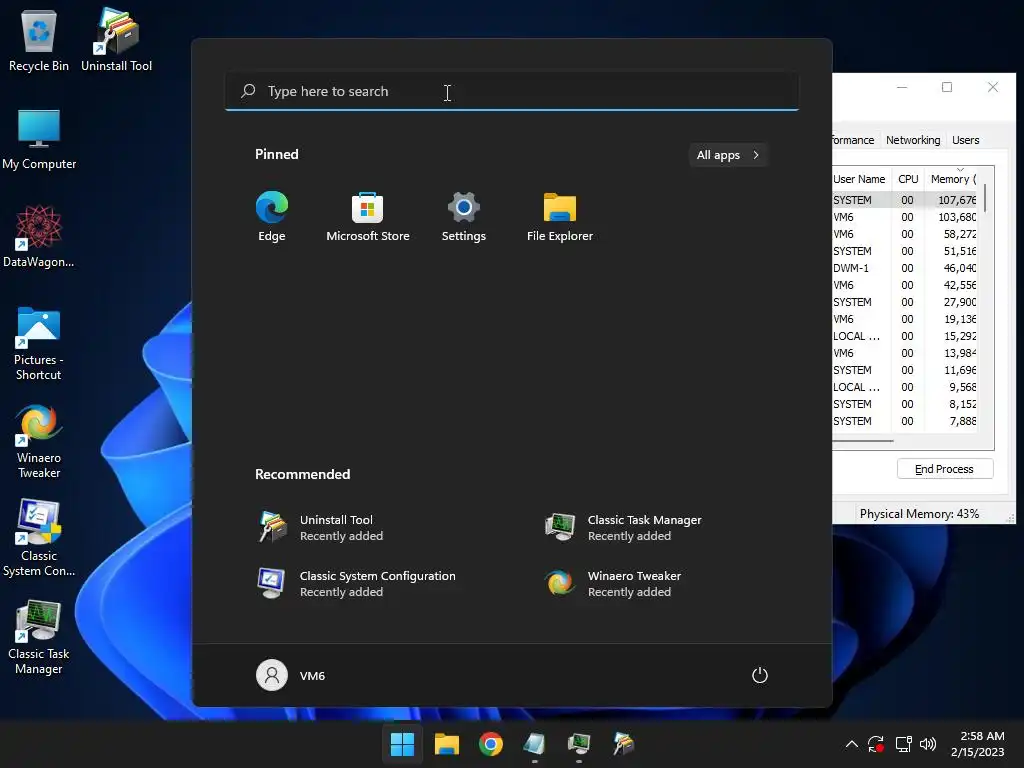
Task: Open the volume speaker tray icon
Action: tap(927, 744)
